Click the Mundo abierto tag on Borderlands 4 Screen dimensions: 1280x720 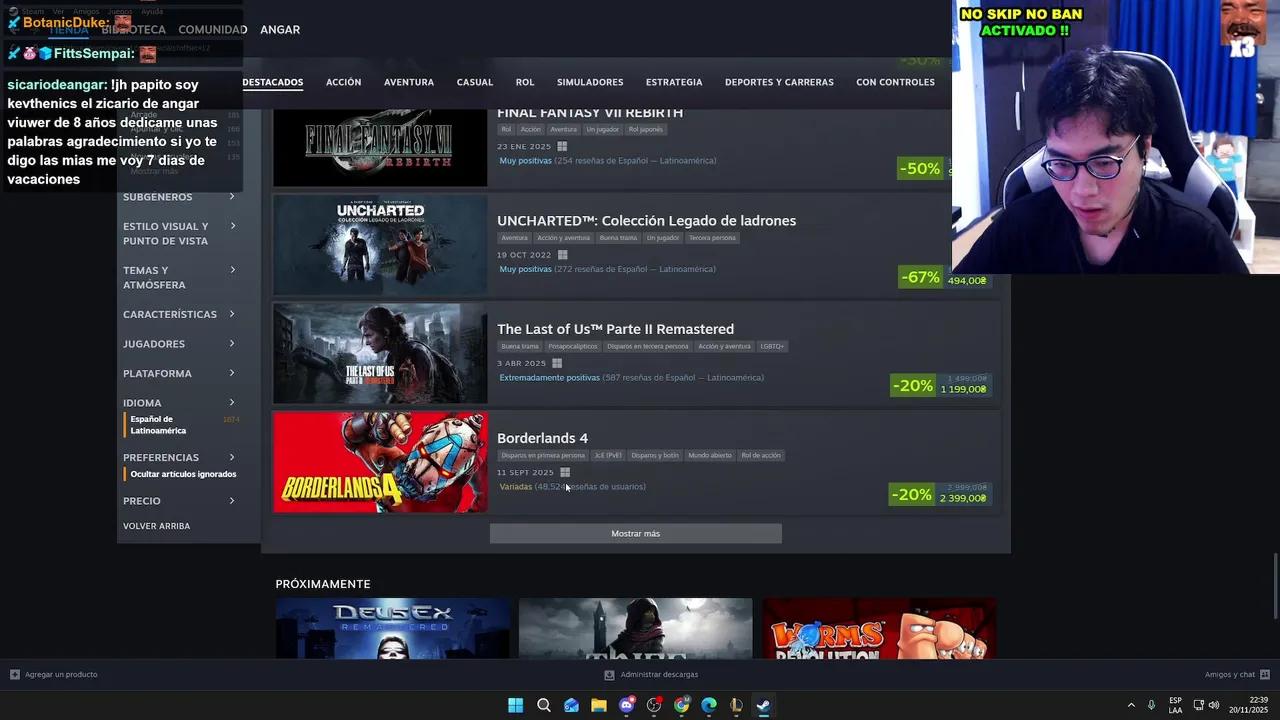pos(708,455)
